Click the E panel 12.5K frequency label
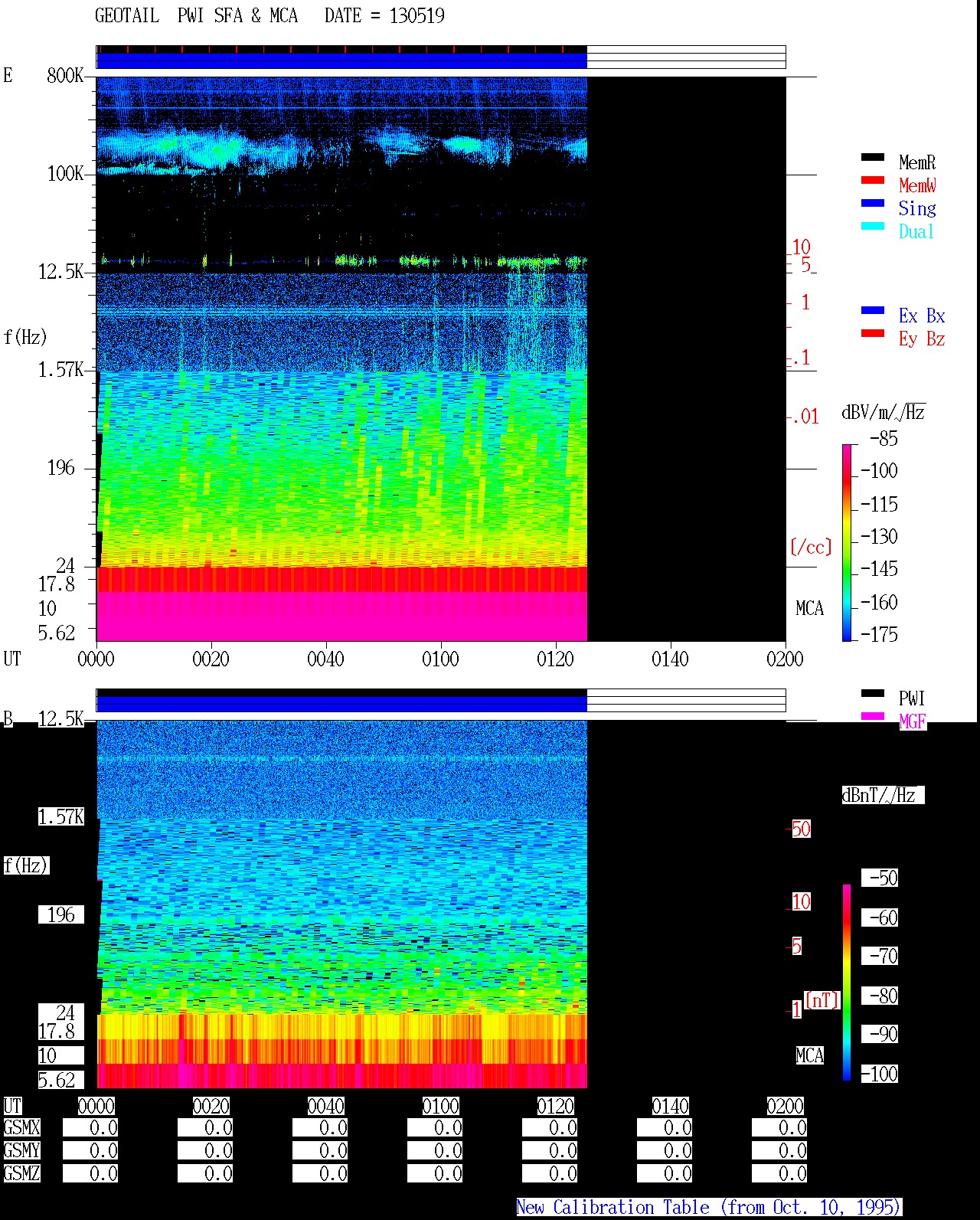 click(61, 271)
